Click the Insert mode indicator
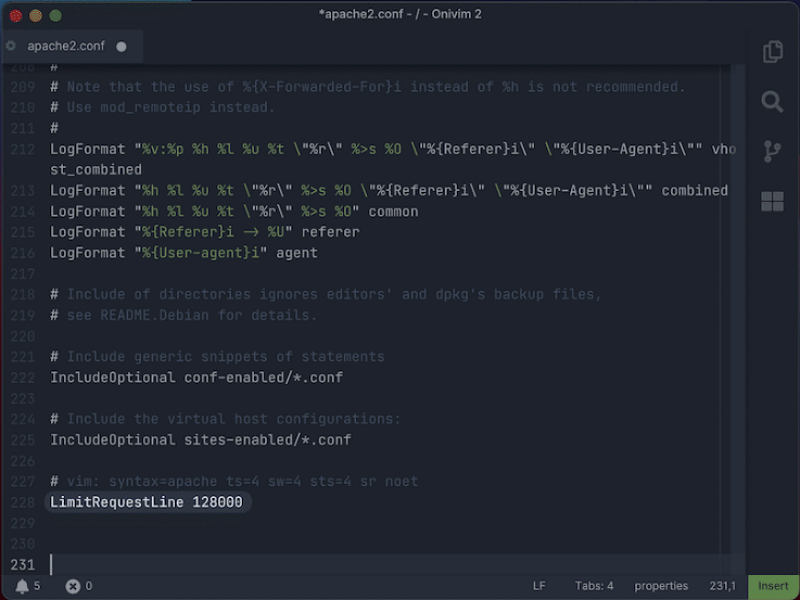 (773, 586)
